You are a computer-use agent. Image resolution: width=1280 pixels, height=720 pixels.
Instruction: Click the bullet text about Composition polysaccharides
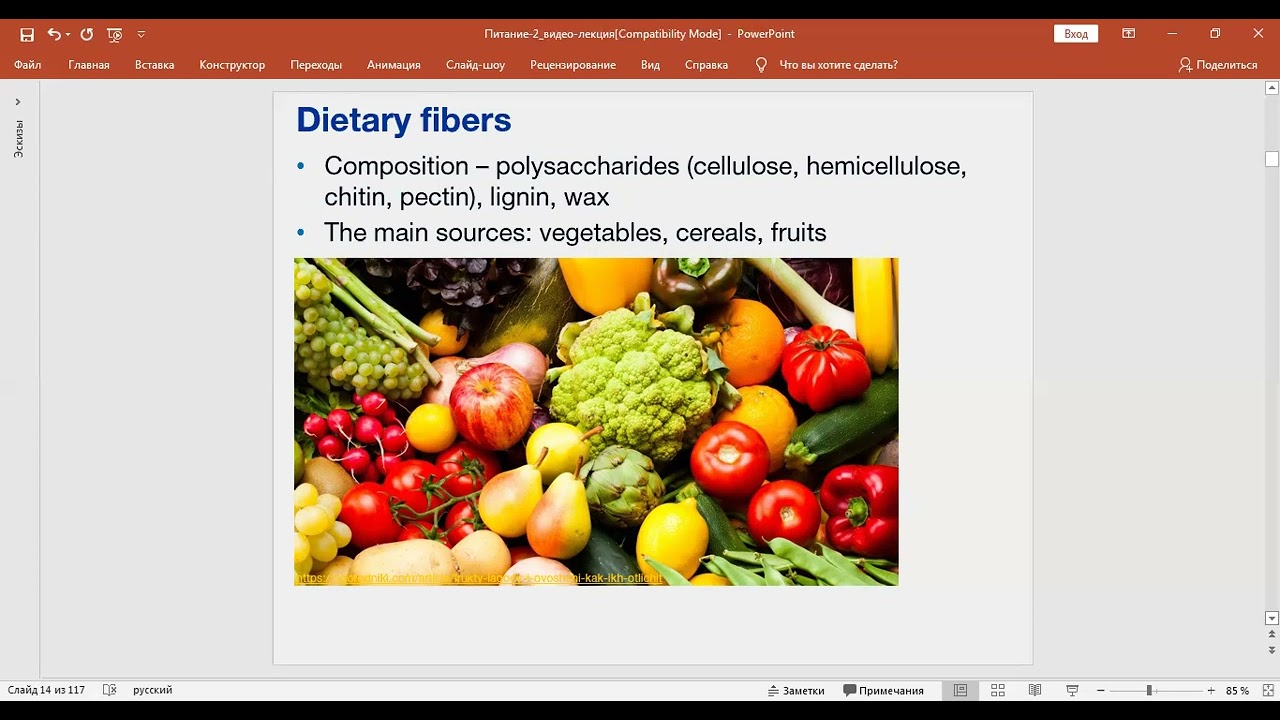pos(645,181)
